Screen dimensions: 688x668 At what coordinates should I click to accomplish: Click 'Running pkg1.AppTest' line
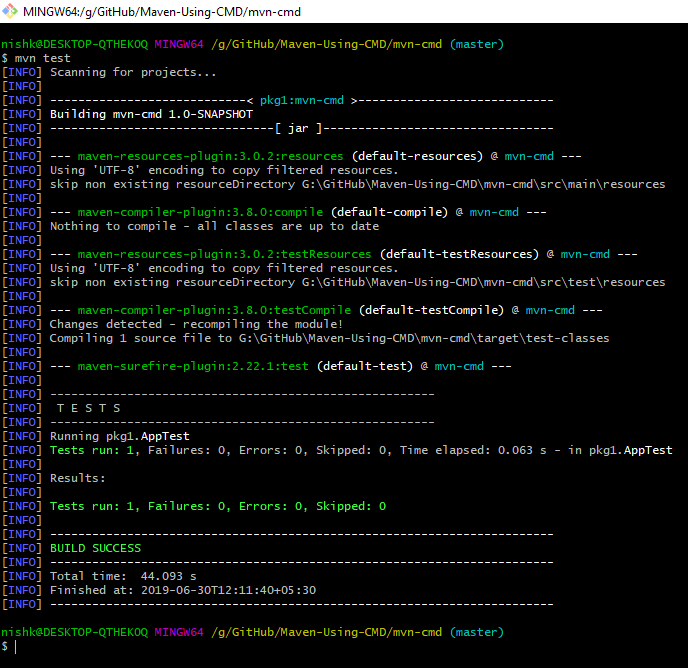119,437
